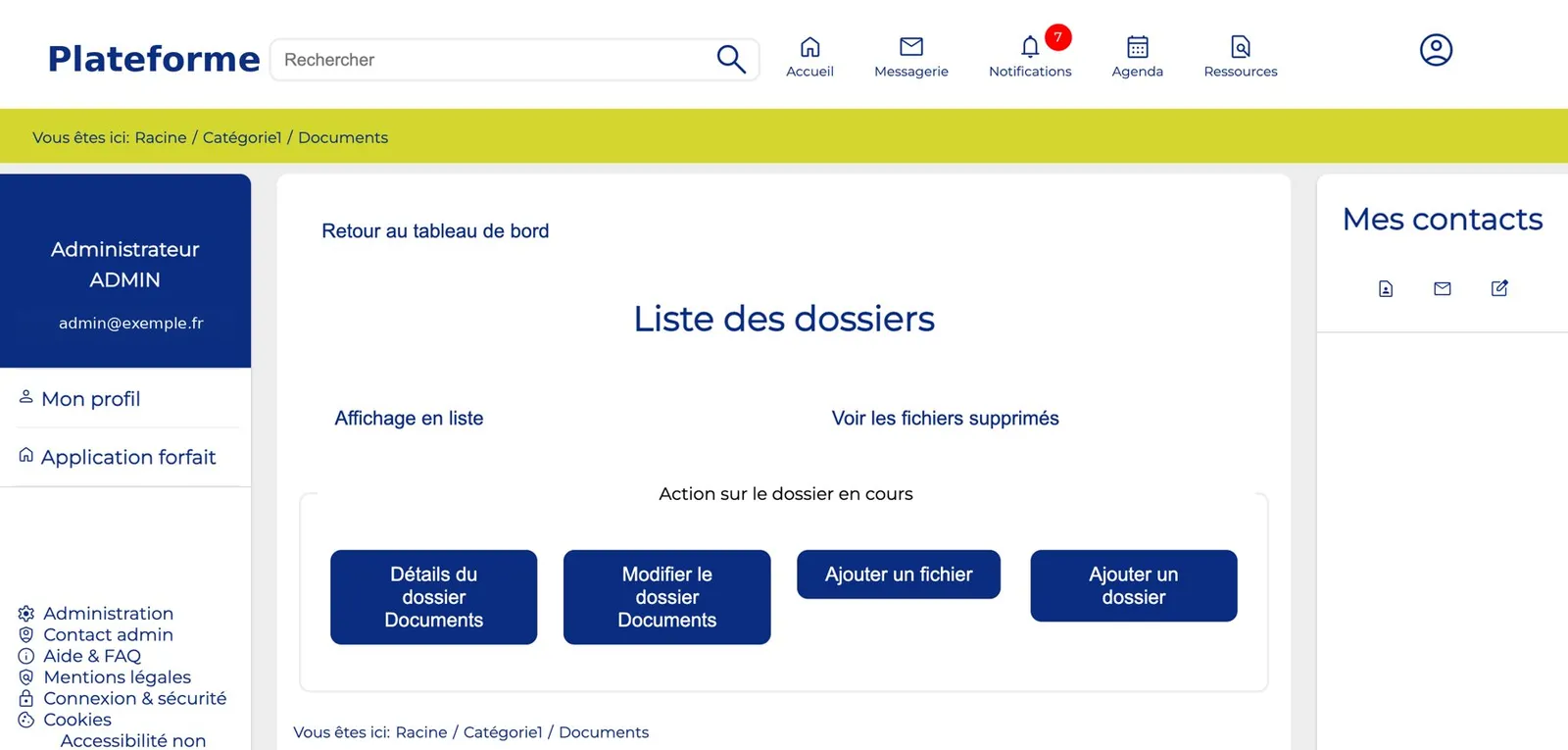1568x750 pixels.
Task: Click the Mon profil person icon
Action: pyautogui.click(x=26, y=396)
